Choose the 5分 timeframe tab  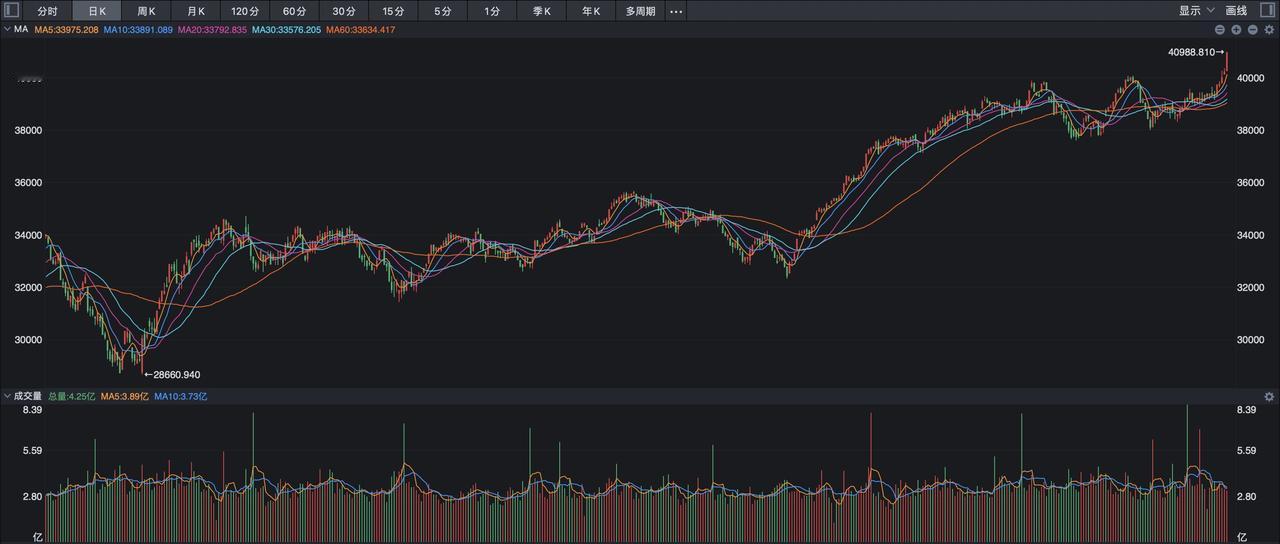[442, 11]
